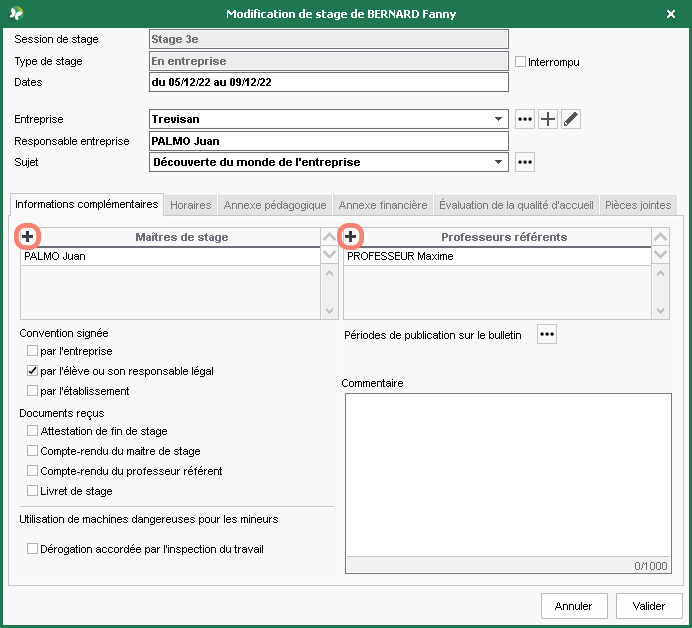Open Évaluation de la qualité d'accueil tab
The width and height of the screenshot is (692, 628).
coord(516,205)
